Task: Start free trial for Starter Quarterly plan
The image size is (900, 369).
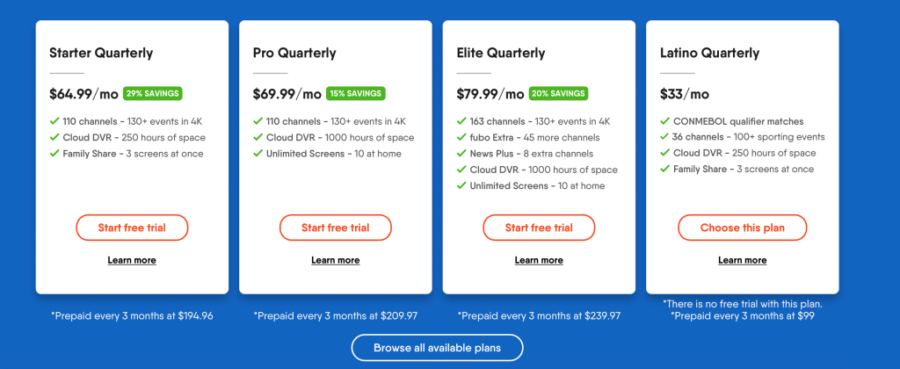Action: point(132,228)
